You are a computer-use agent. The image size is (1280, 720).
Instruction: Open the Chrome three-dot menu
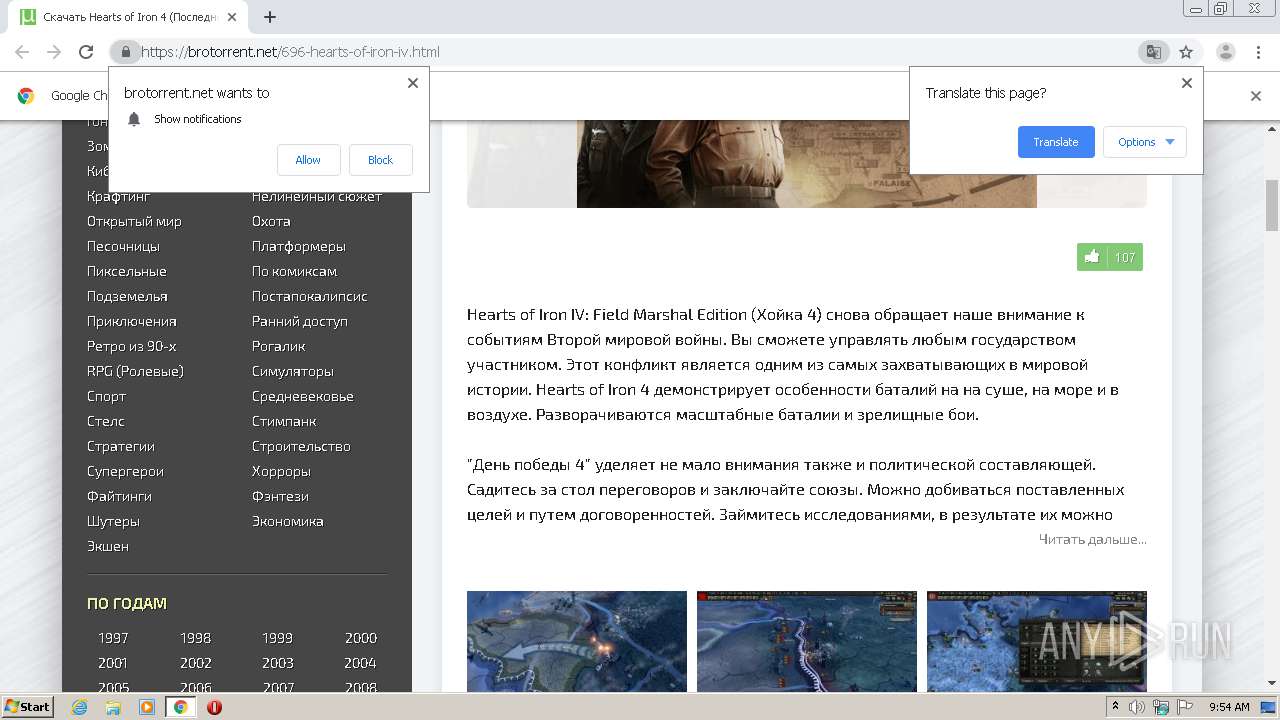coord(1258,52)
